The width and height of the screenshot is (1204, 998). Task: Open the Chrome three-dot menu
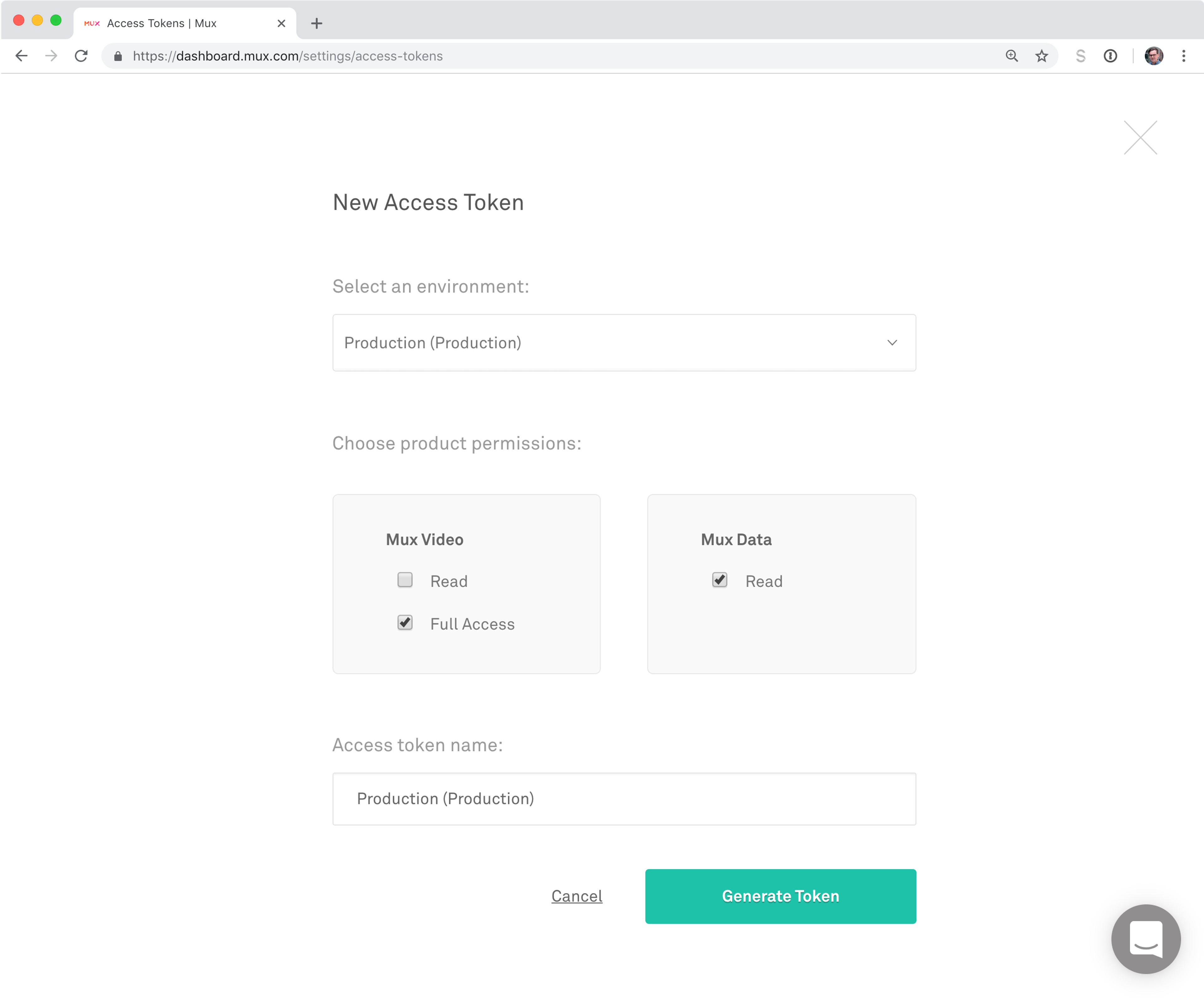(x=1183, y=55)
